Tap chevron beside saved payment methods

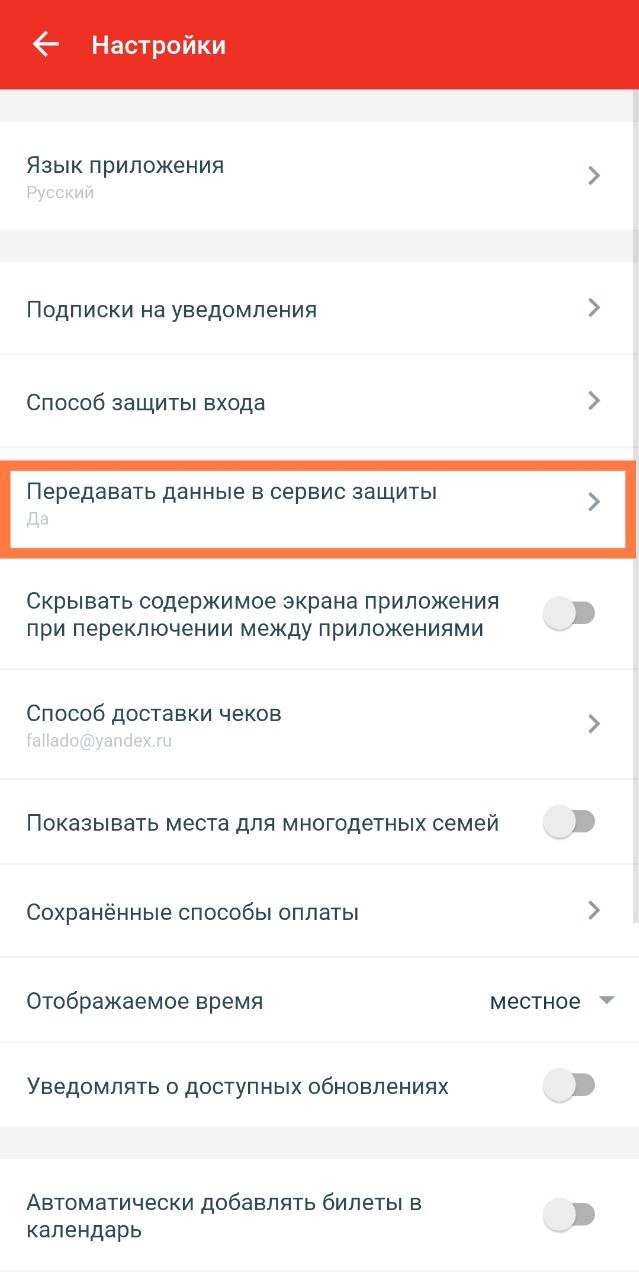tap(594, 910)
